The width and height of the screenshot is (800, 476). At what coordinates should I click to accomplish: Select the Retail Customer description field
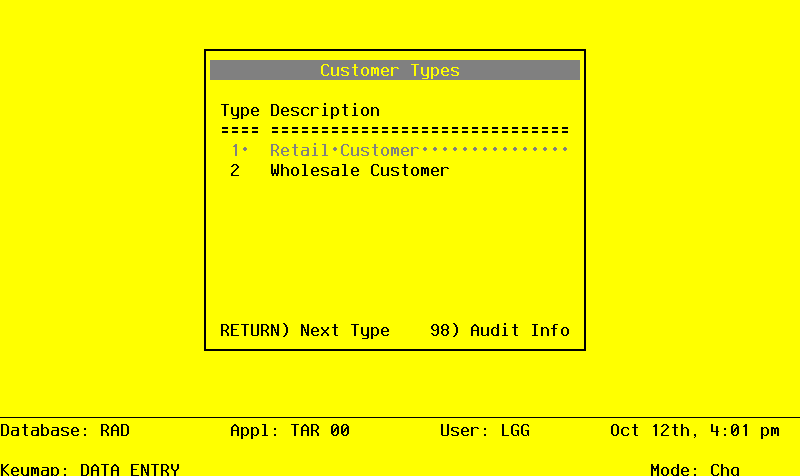(x=419, y=151)
